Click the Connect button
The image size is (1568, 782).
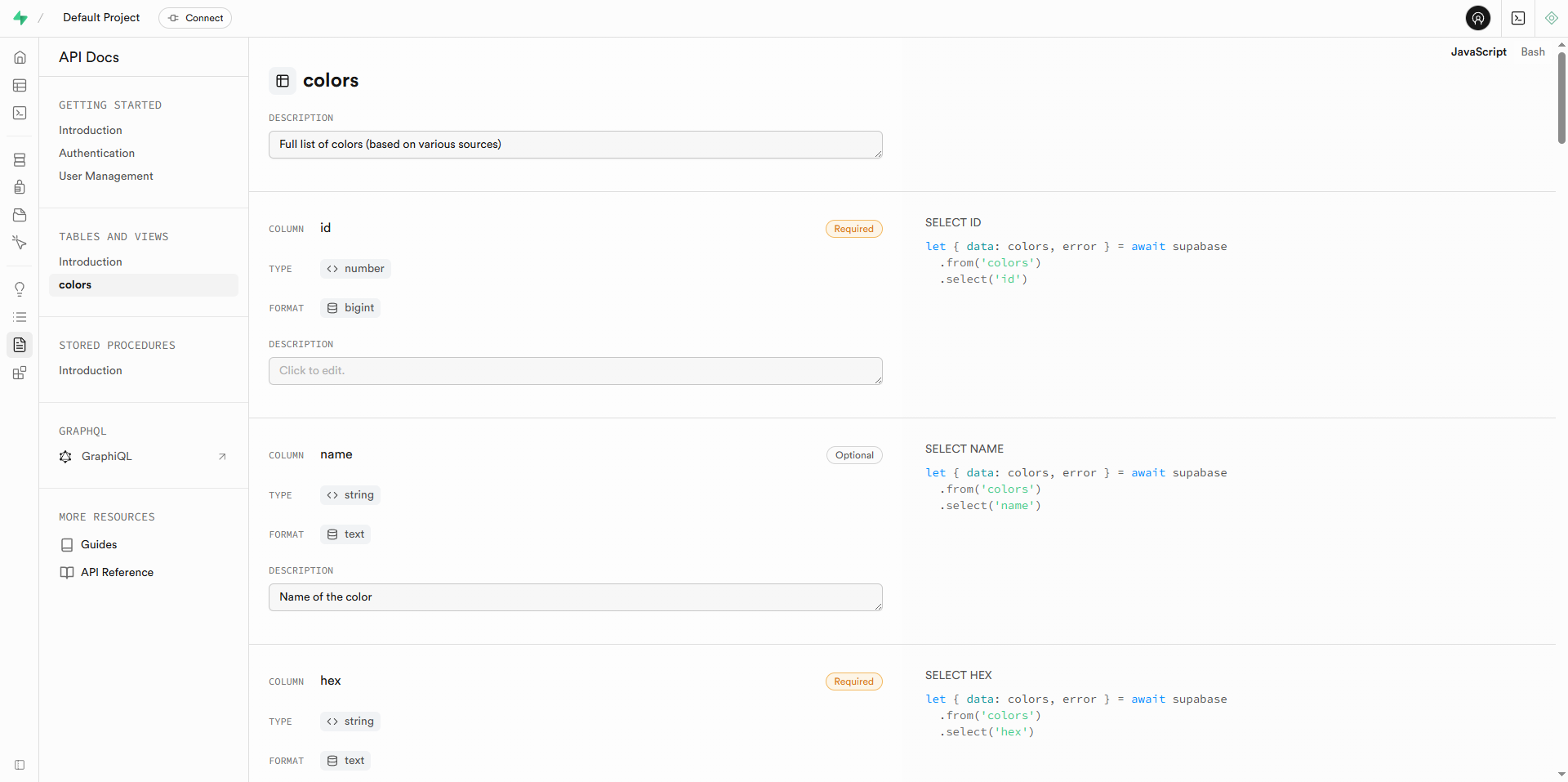194,17
